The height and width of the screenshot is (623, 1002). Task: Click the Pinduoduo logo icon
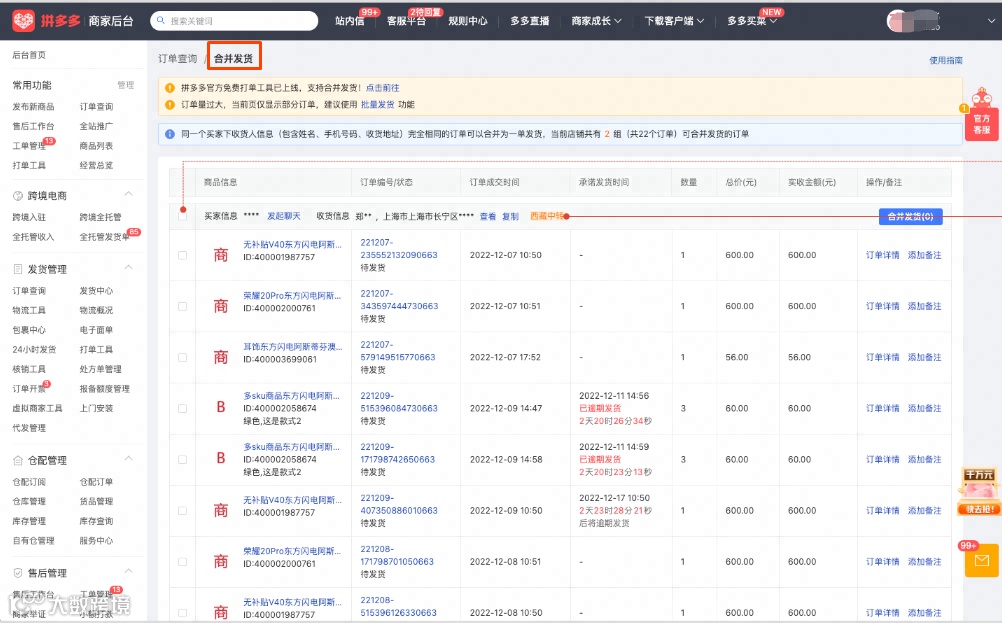coord(24,20)
